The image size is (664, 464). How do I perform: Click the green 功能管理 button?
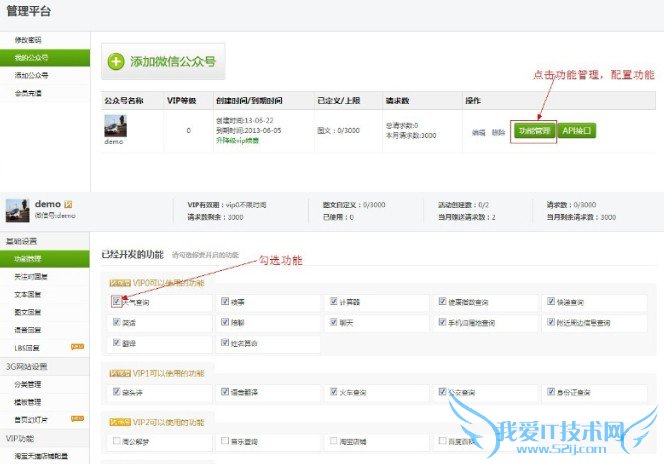coord(534,131)
